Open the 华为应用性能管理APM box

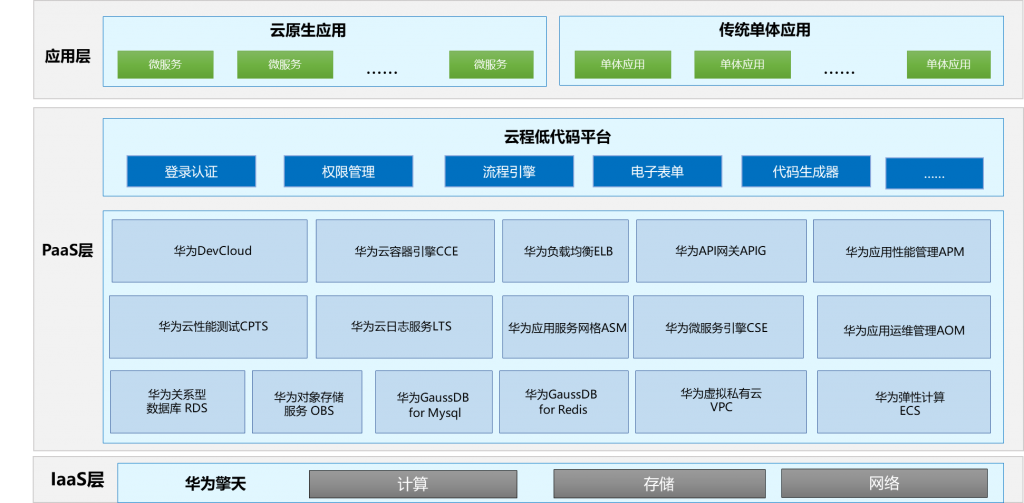coord(902,251)
